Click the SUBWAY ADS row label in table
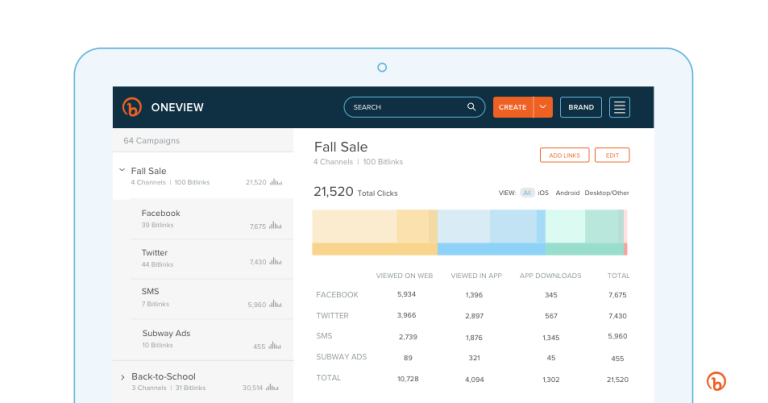Screen dimensions: 768x403 pos(341,357)
